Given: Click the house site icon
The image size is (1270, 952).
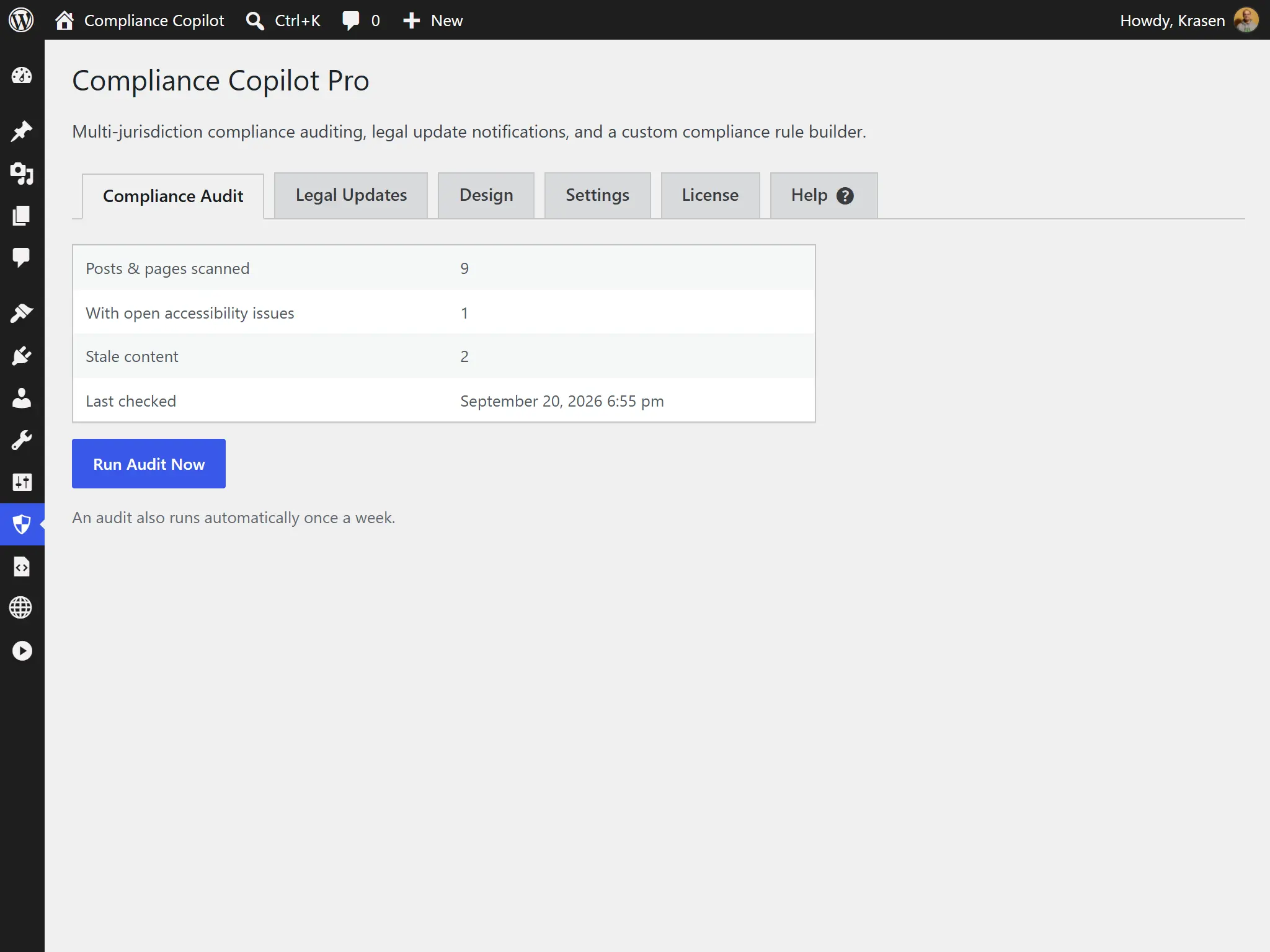Looking at the screenshot, I should tap(64, 20).
